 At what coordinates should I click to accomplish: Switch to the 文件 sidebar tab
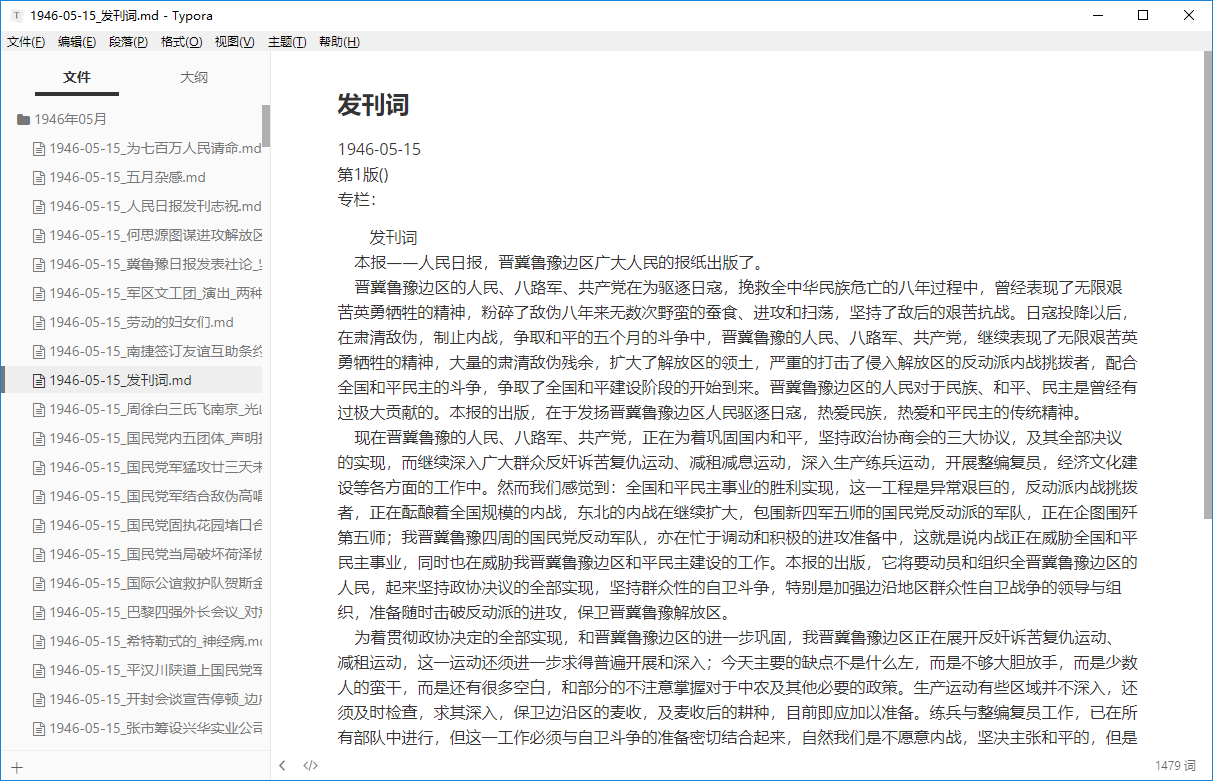click(77, 77)
